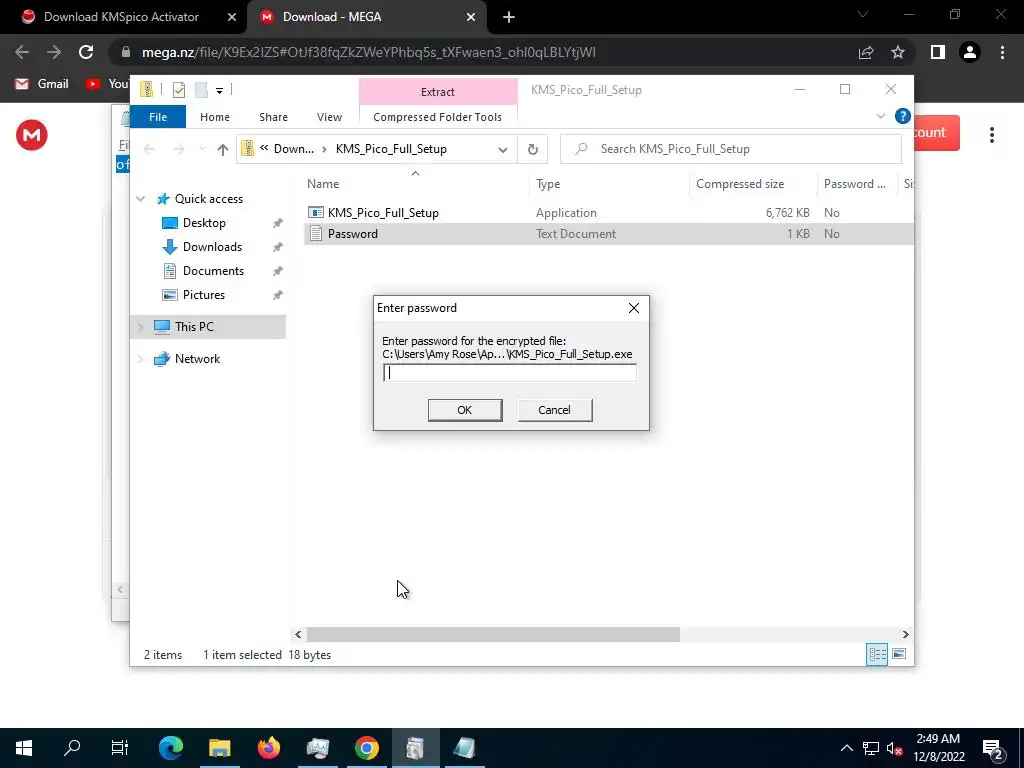Expand the Network tree node

[x=140, y=359]
